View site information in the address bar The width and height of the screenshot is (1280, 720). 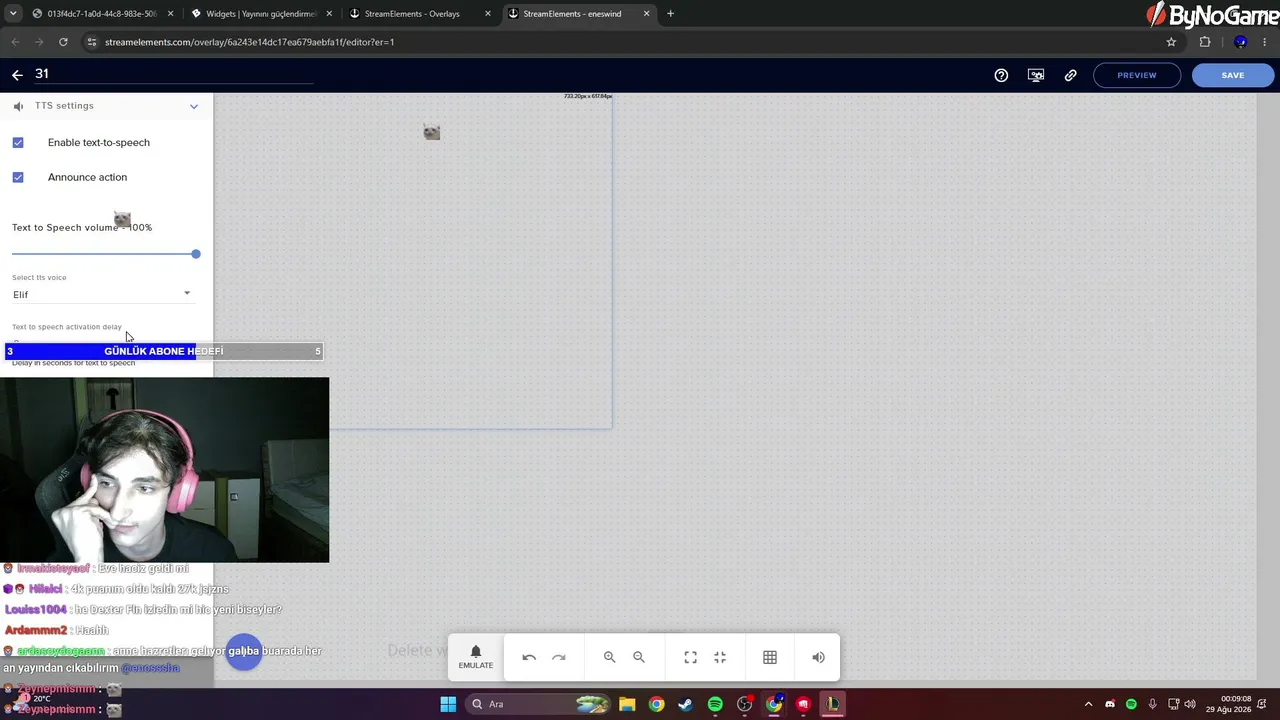pyautogui.click(x=92, y=42)
